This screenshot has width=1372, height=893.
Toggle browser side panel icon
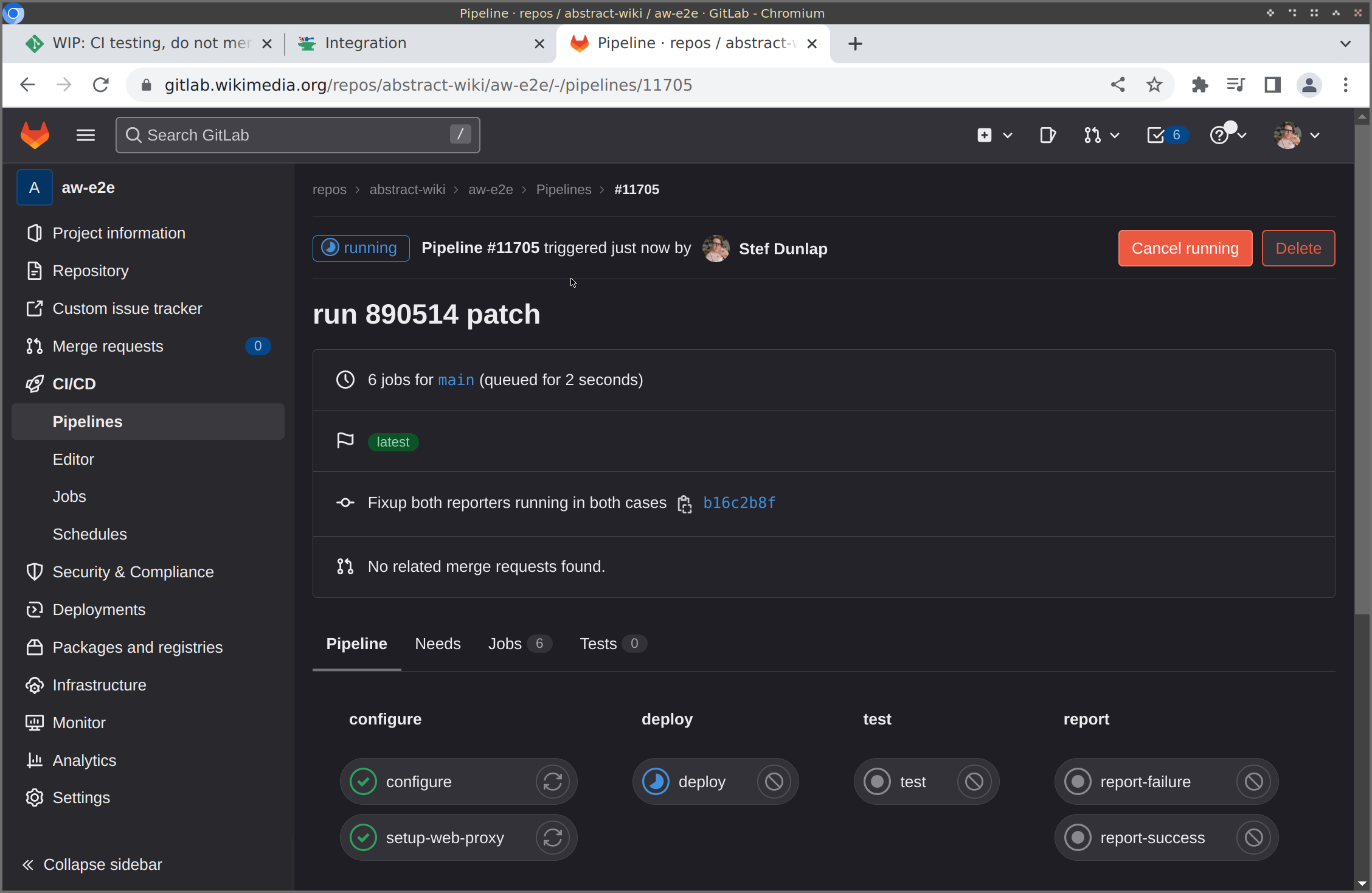[1272, 85]
